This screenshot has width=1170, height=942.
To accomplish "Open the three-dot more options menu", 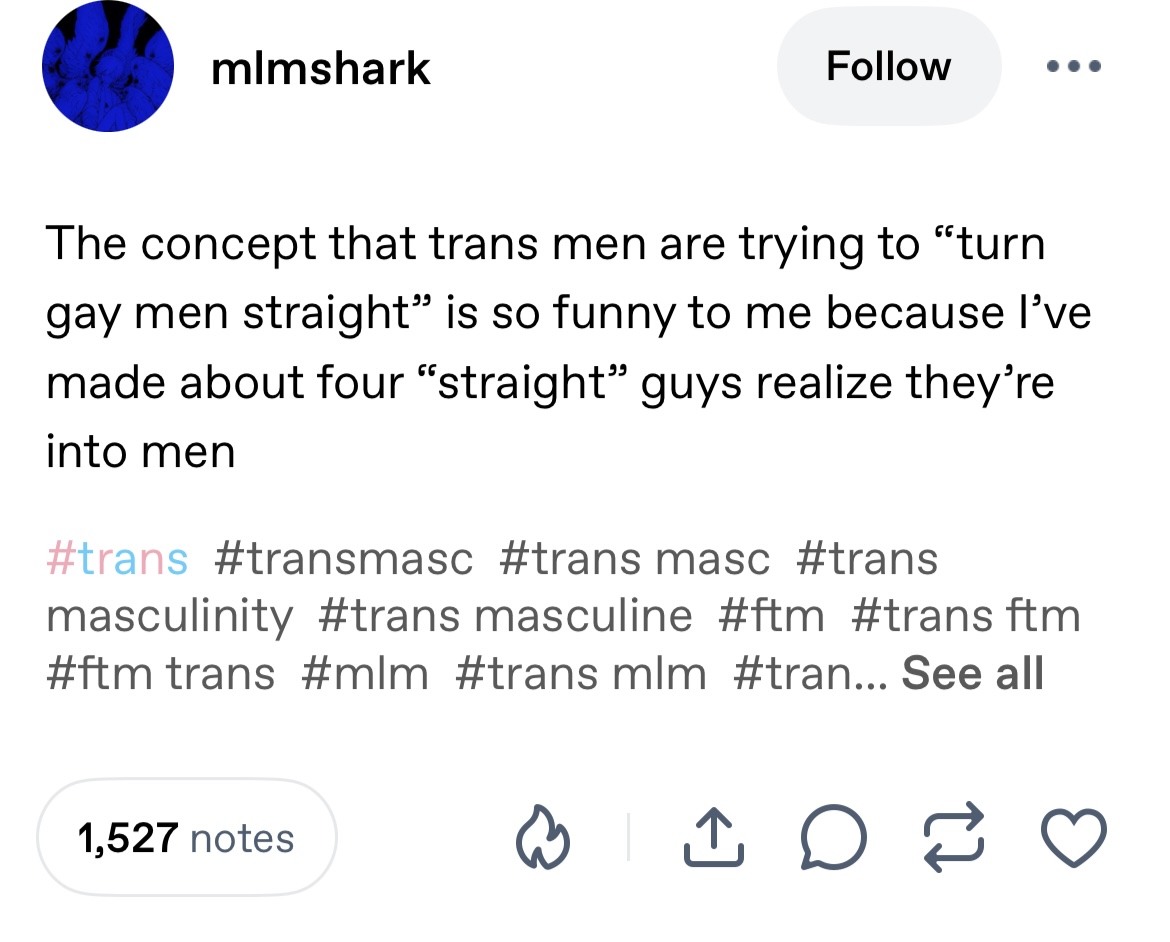I will coord(1074,66).
